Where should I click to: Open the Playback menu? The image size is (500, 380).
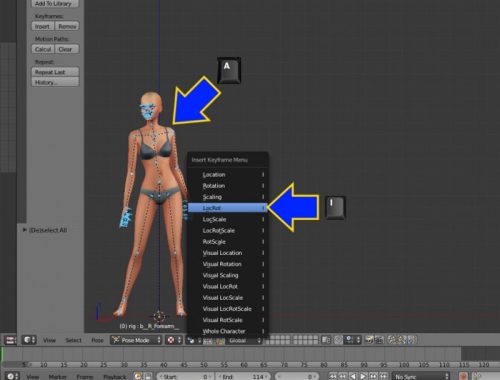click(115, 377)
